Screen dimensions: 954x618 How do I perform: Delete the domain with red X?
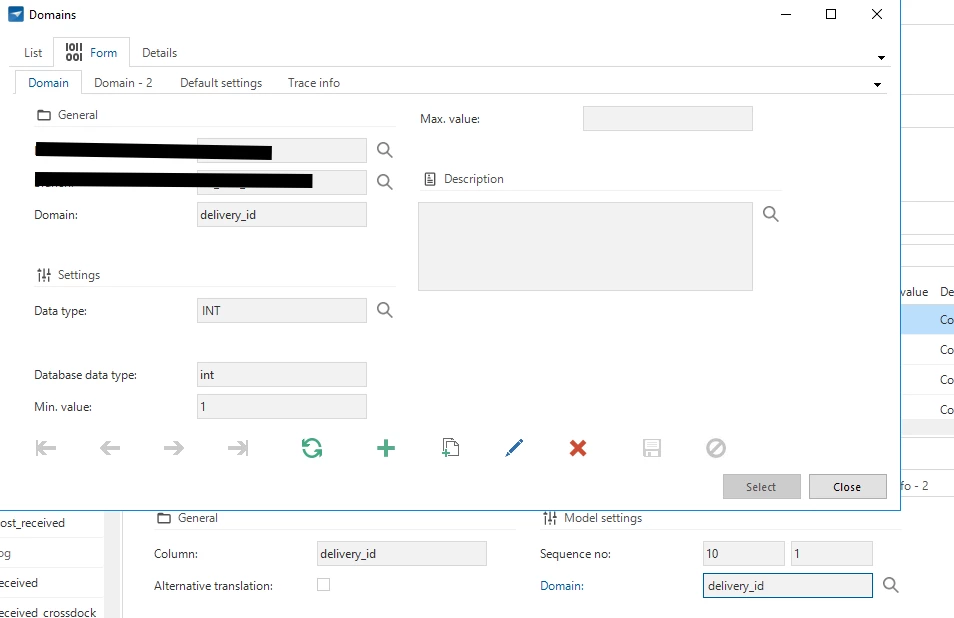(x=578, y=448)
